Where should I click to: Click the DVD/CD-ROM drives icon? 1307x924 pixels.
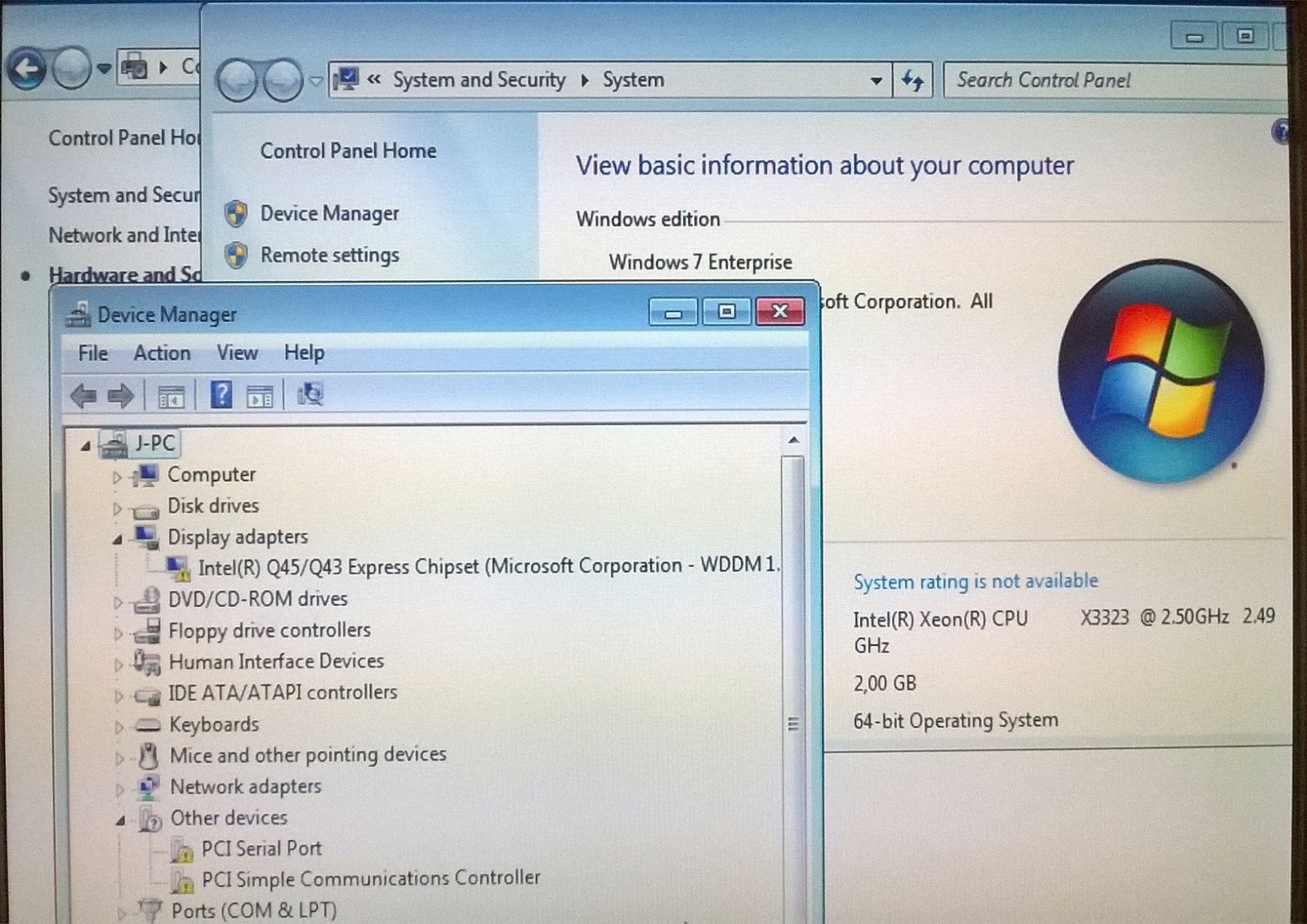146,600
